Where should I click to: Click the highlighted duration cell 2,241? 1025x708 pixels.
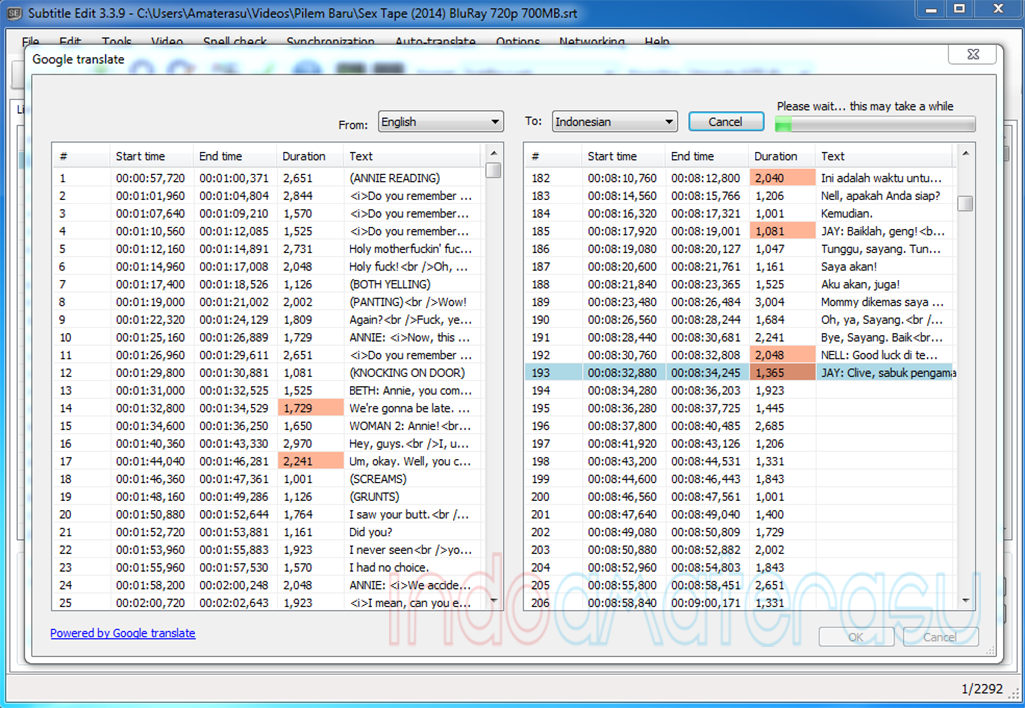[311, 462]
